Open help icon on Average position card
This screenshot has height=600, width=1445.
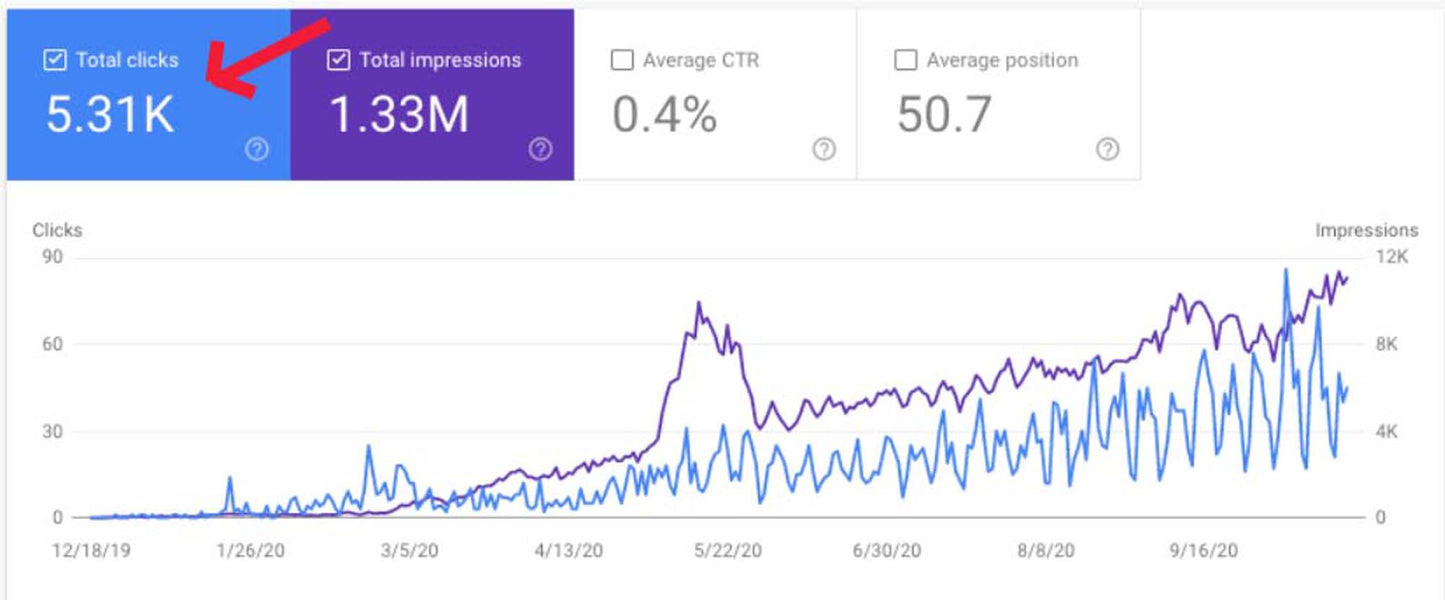pos(1107,150)
